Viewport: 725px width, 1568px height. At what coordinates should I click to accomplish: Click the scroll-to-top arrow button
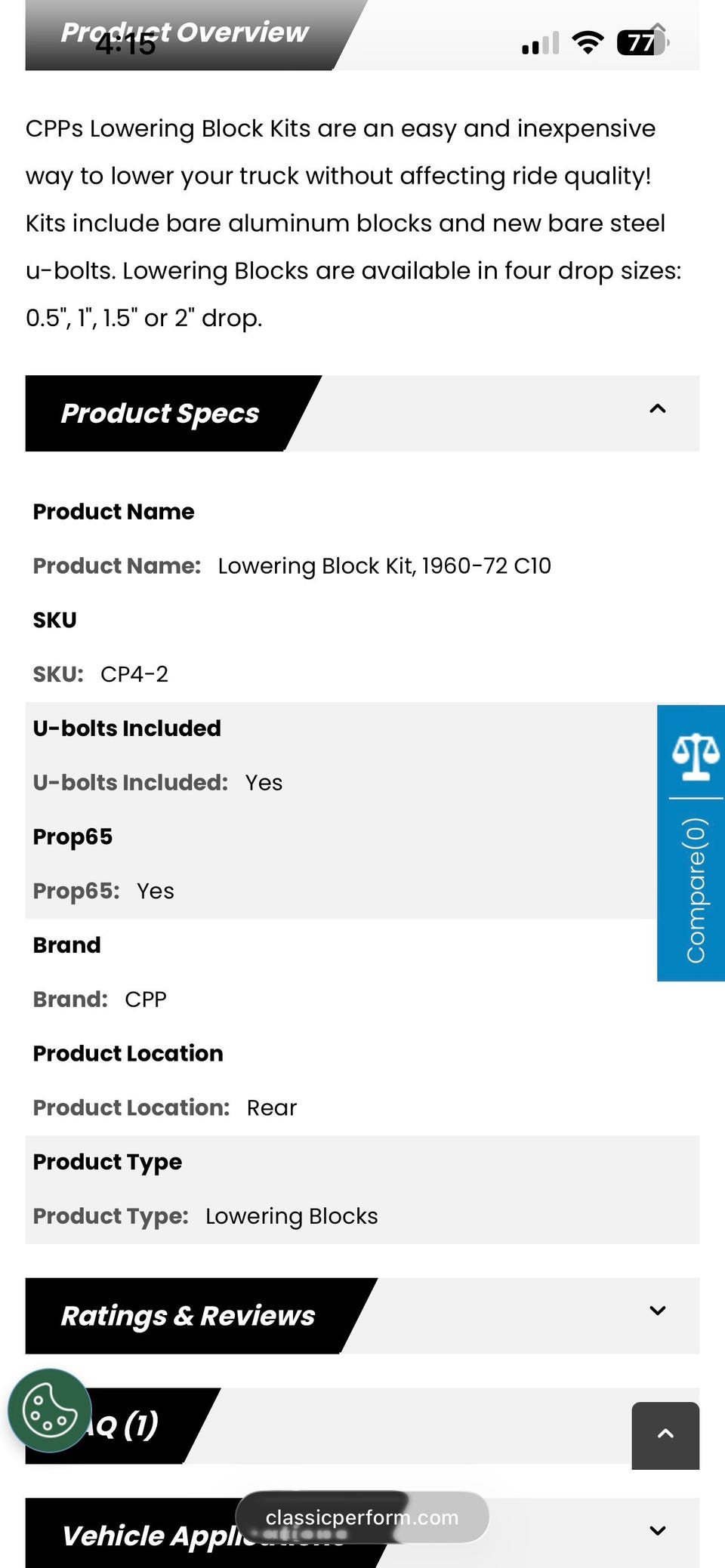[665, 1435]
